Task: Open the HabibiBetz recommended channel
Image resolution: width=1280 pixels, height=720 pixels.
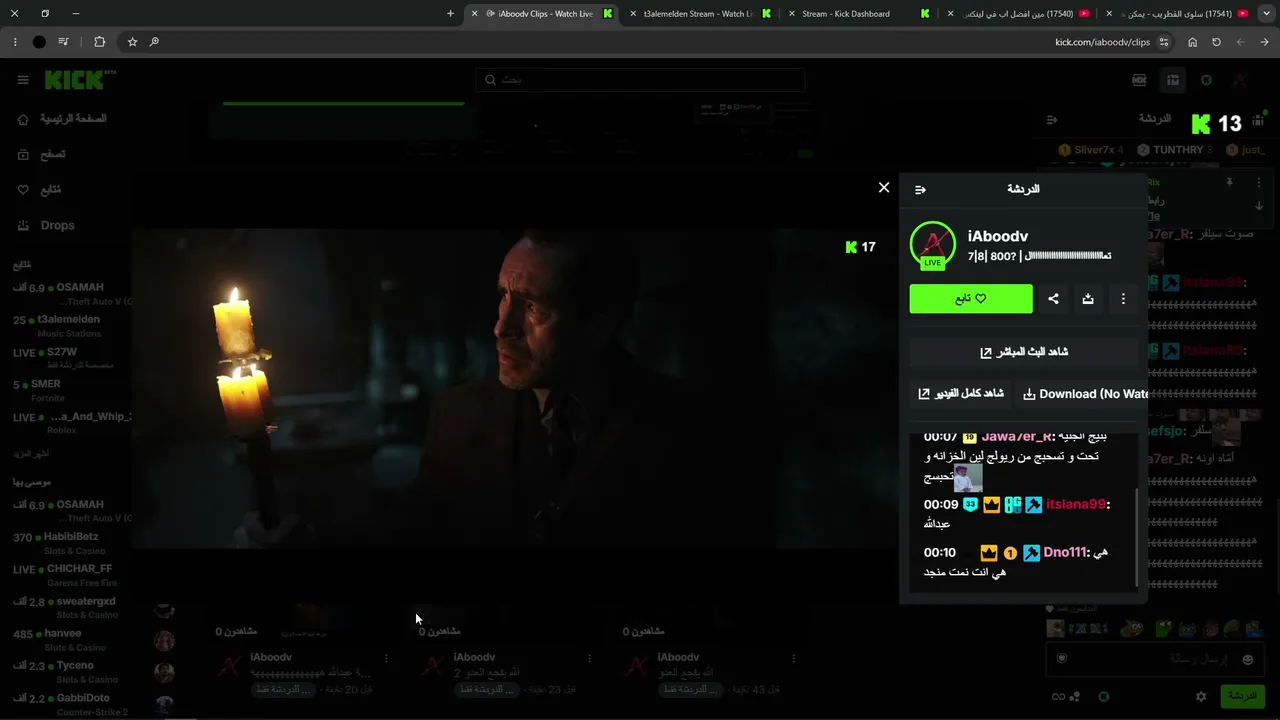Action: click(66, 543)
